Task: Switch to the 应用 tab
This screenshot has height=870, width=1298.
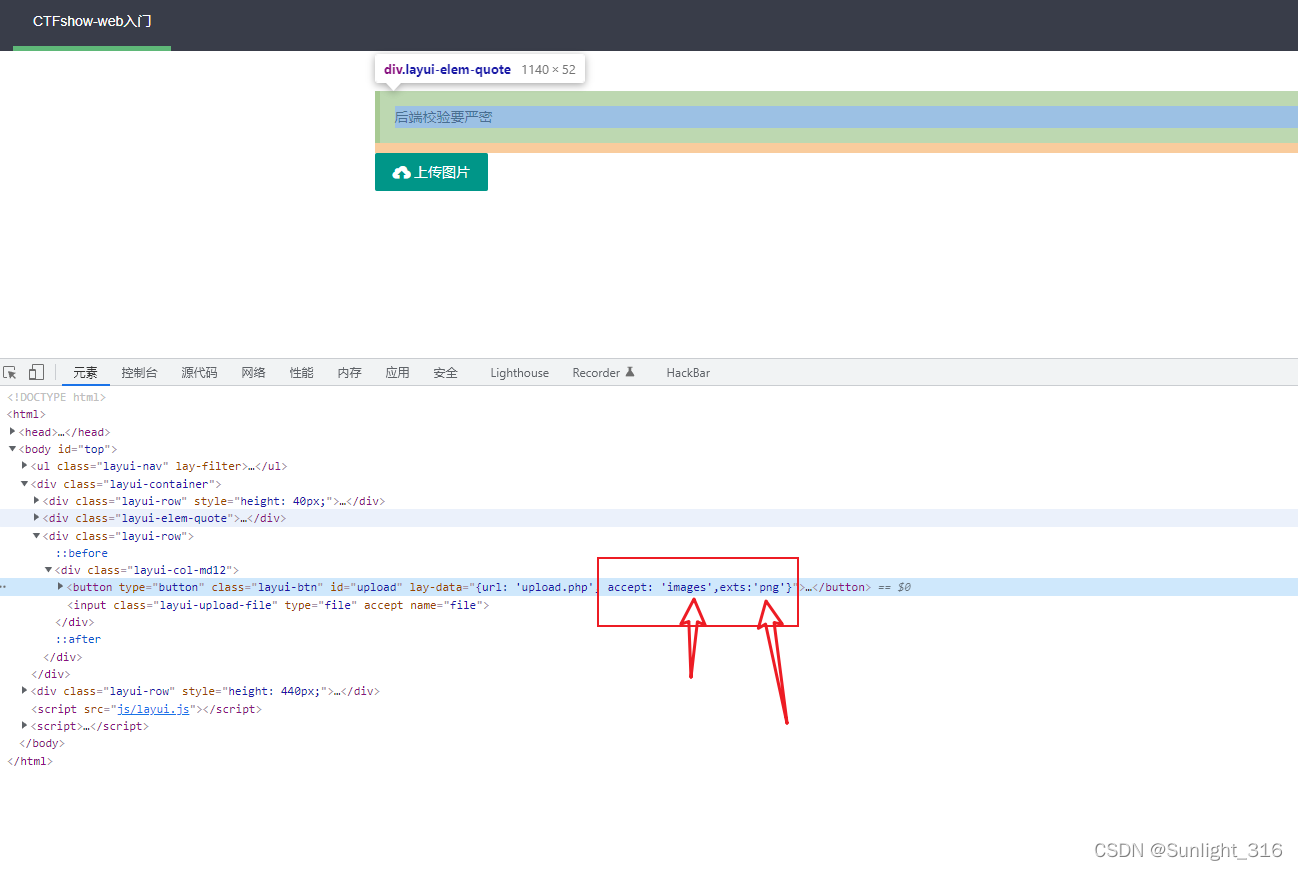Action: (x=397, y=372)
